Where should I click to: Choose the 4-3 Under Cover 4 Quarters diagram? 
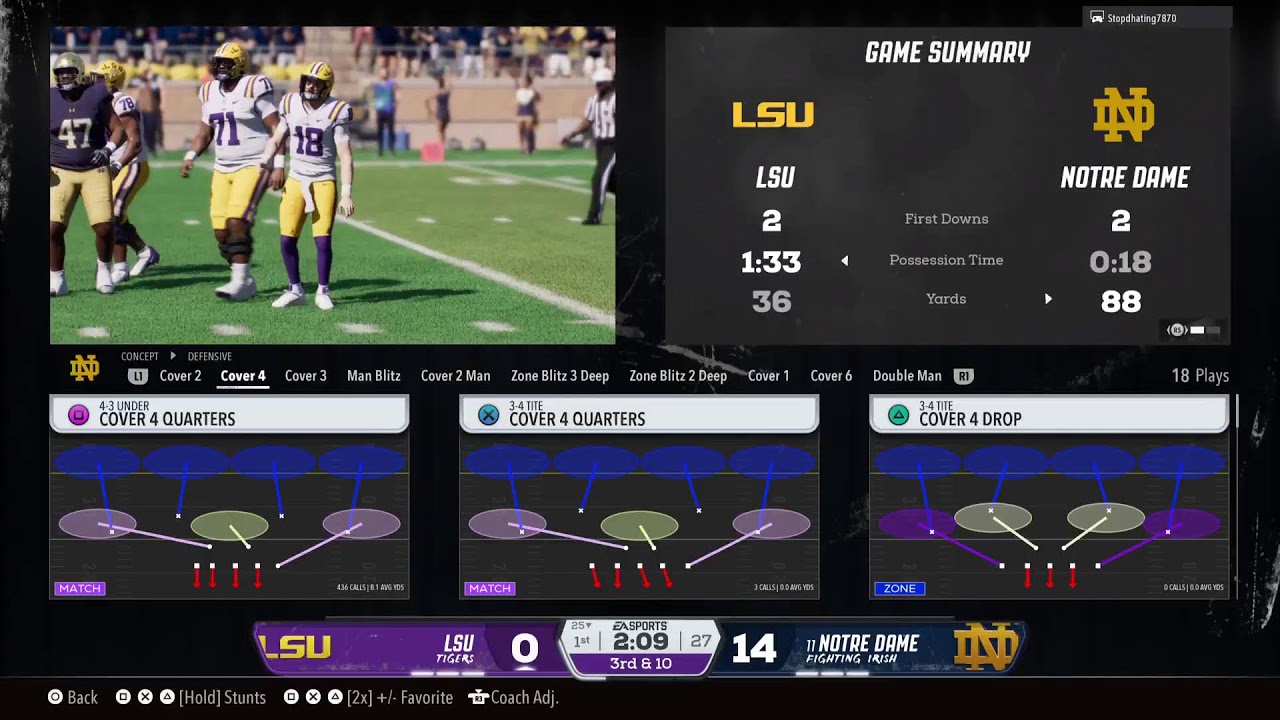click(x=229, y=516)
